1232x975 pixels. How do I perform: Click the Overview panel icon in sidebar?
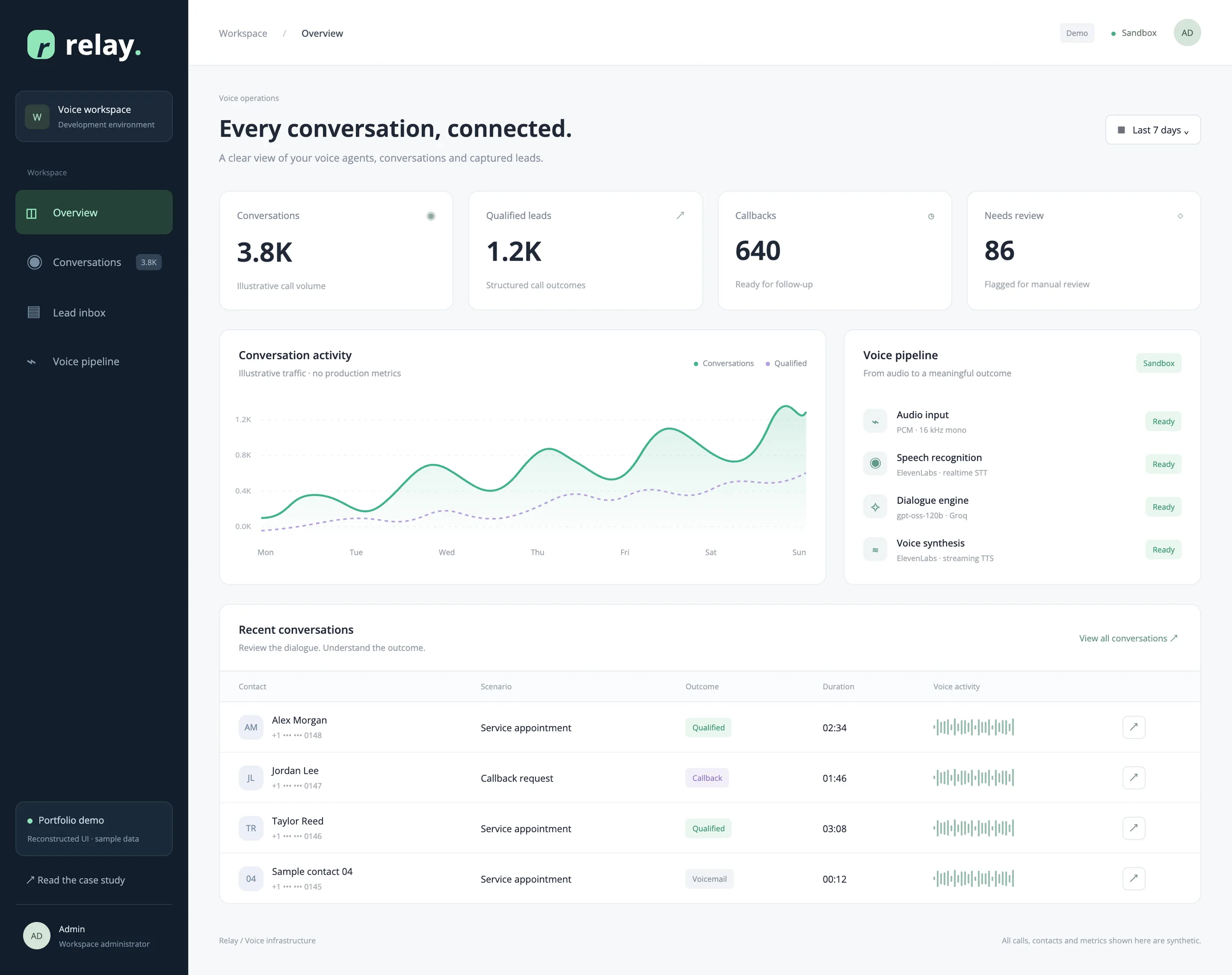pyautogui.click(x=32, y=213)
